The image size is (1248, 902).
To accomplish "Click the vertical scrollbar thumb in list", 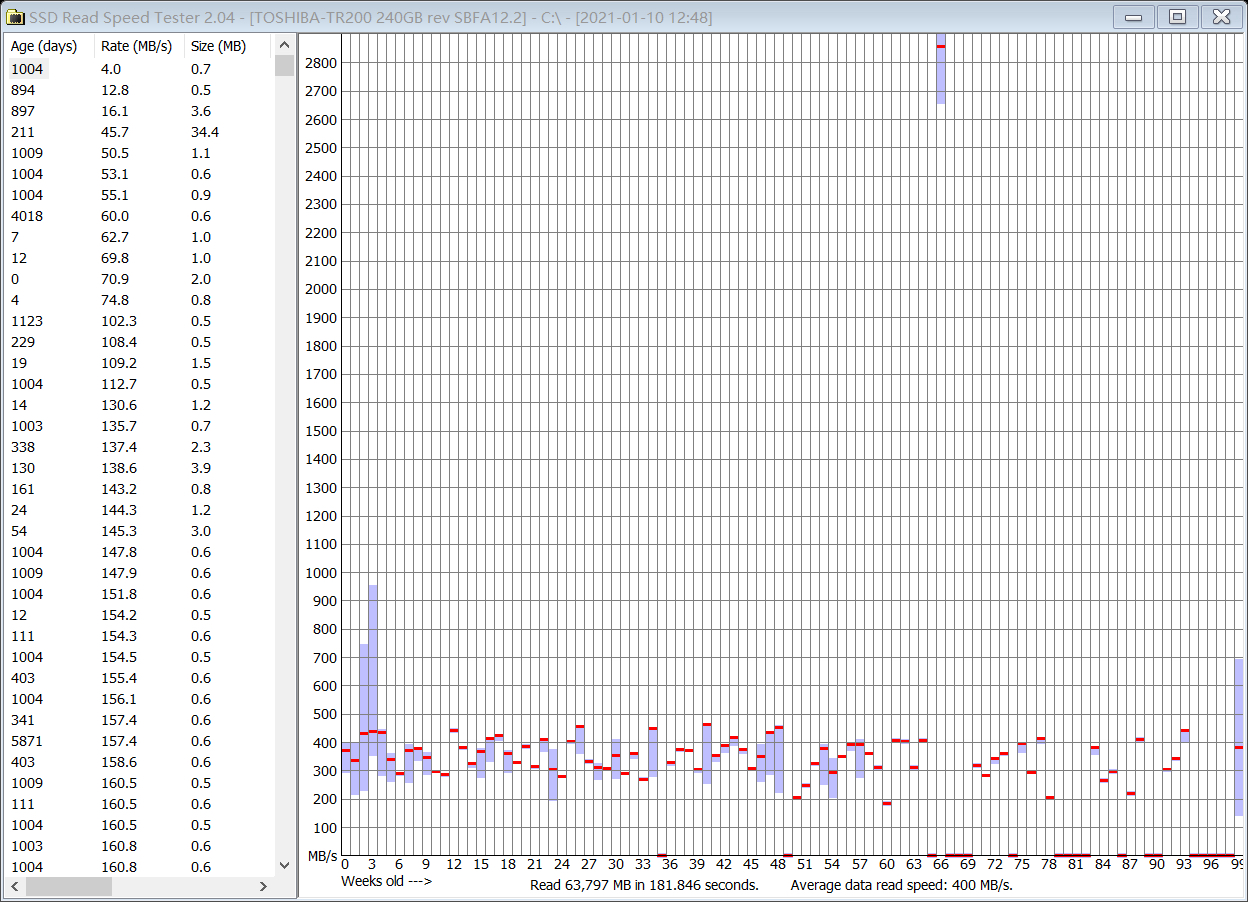I will pyautogui.click(x=285, y=66).
